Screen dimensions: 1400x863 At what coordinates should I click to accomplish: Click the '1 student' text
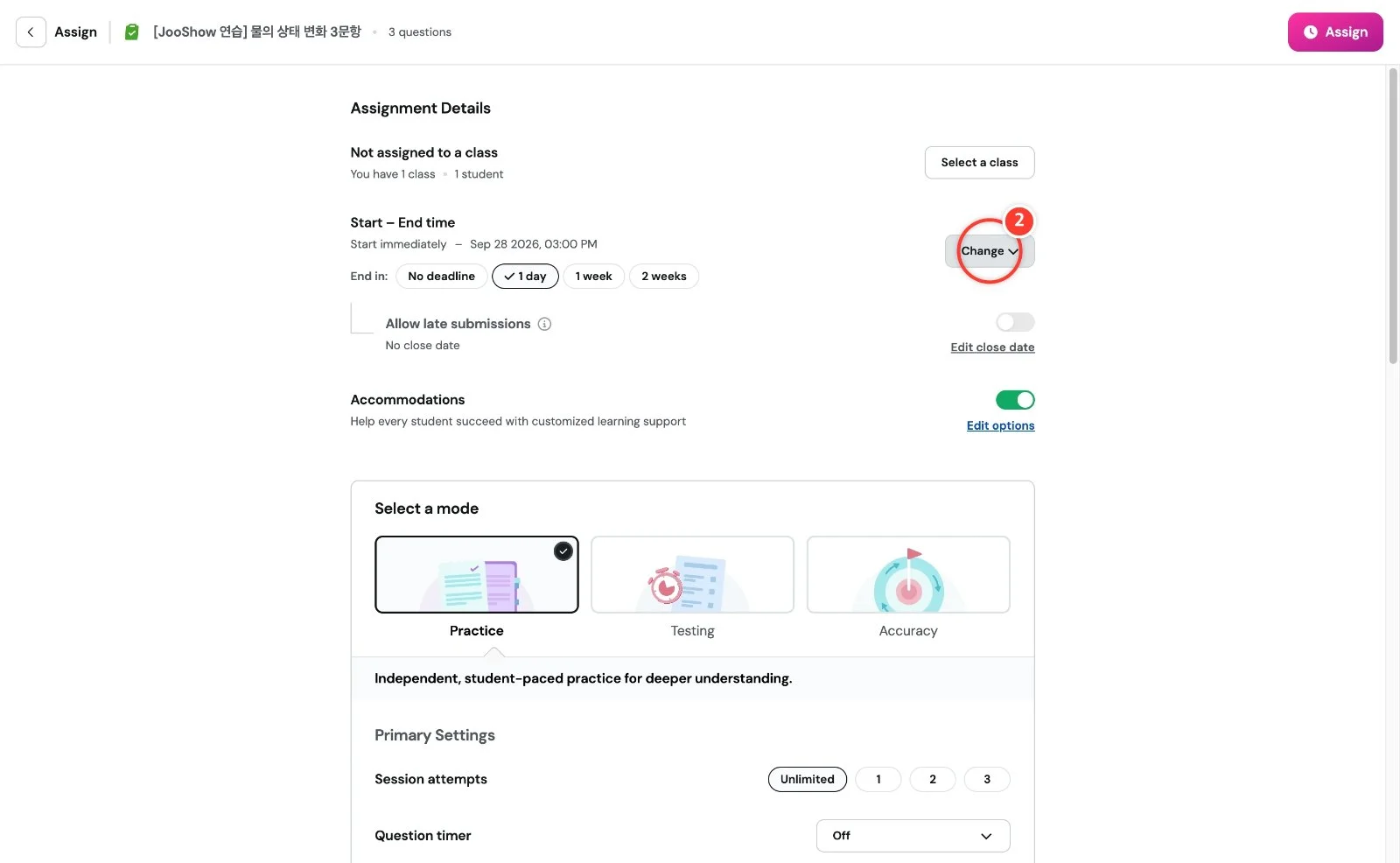(479, 174)
